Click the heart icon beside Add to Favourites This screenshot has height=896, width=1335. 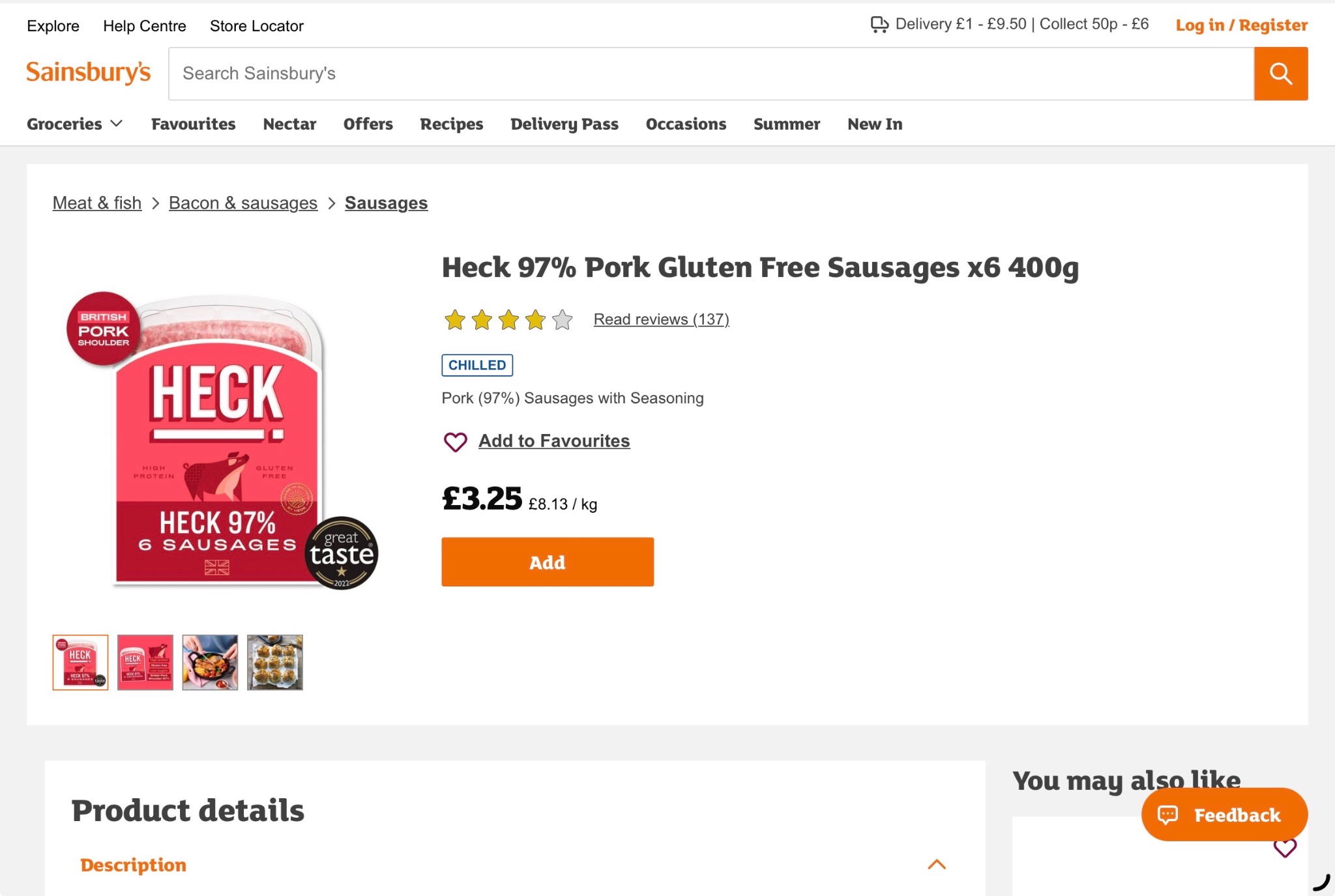pos(455,442)
